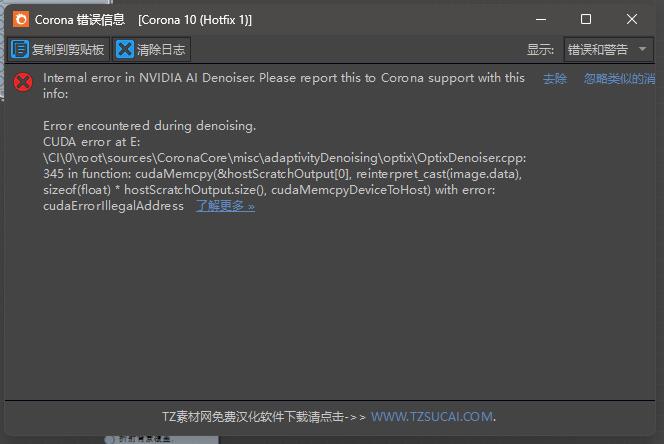Clear messages via the 清除日志 label
This screenshot has width=664, height=444.
tap(161, 50)
